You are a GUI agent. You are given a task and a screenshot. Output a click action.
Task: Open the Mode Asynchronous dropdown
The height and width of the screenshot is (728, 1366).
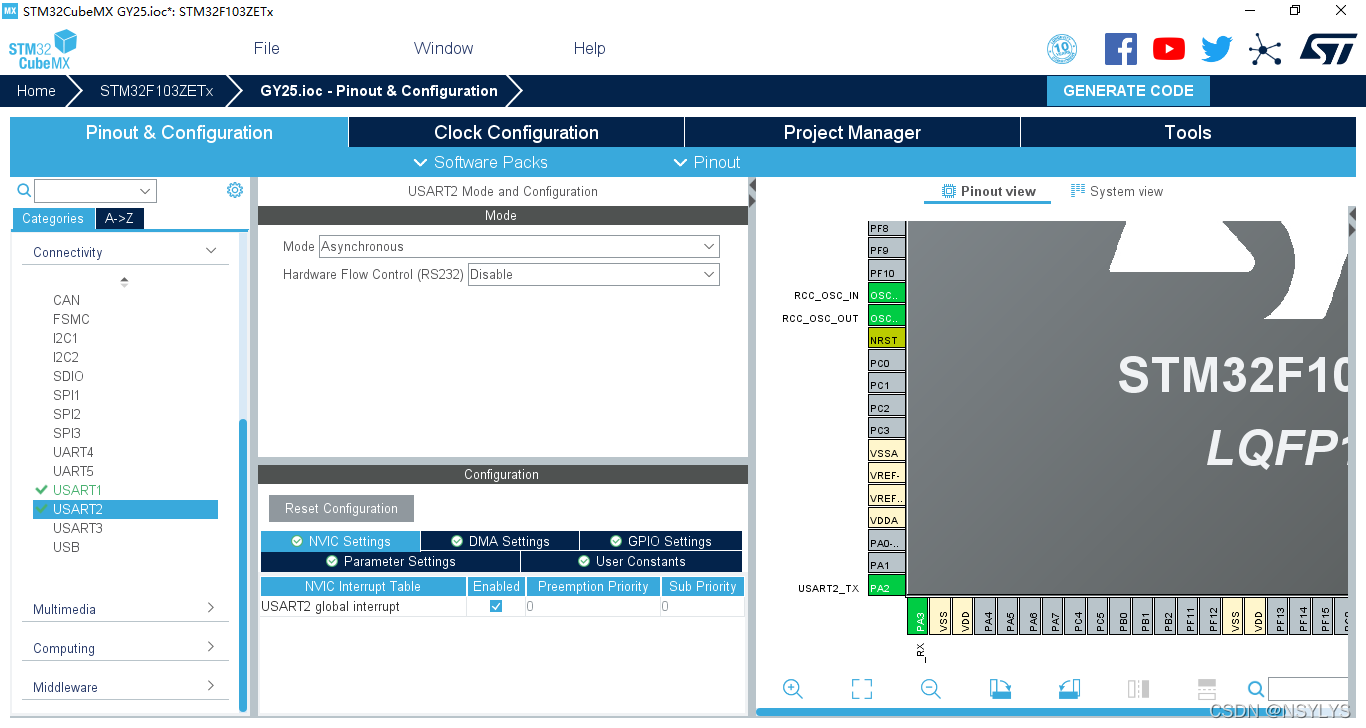coord(519,246)
